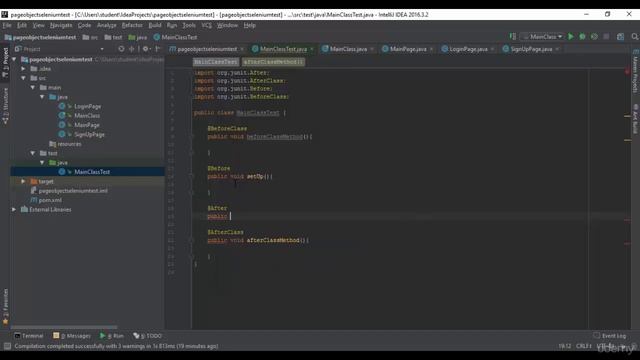The image size is (640, 360).
Task: Select MainClass in project tree
Action: [87, 116]
